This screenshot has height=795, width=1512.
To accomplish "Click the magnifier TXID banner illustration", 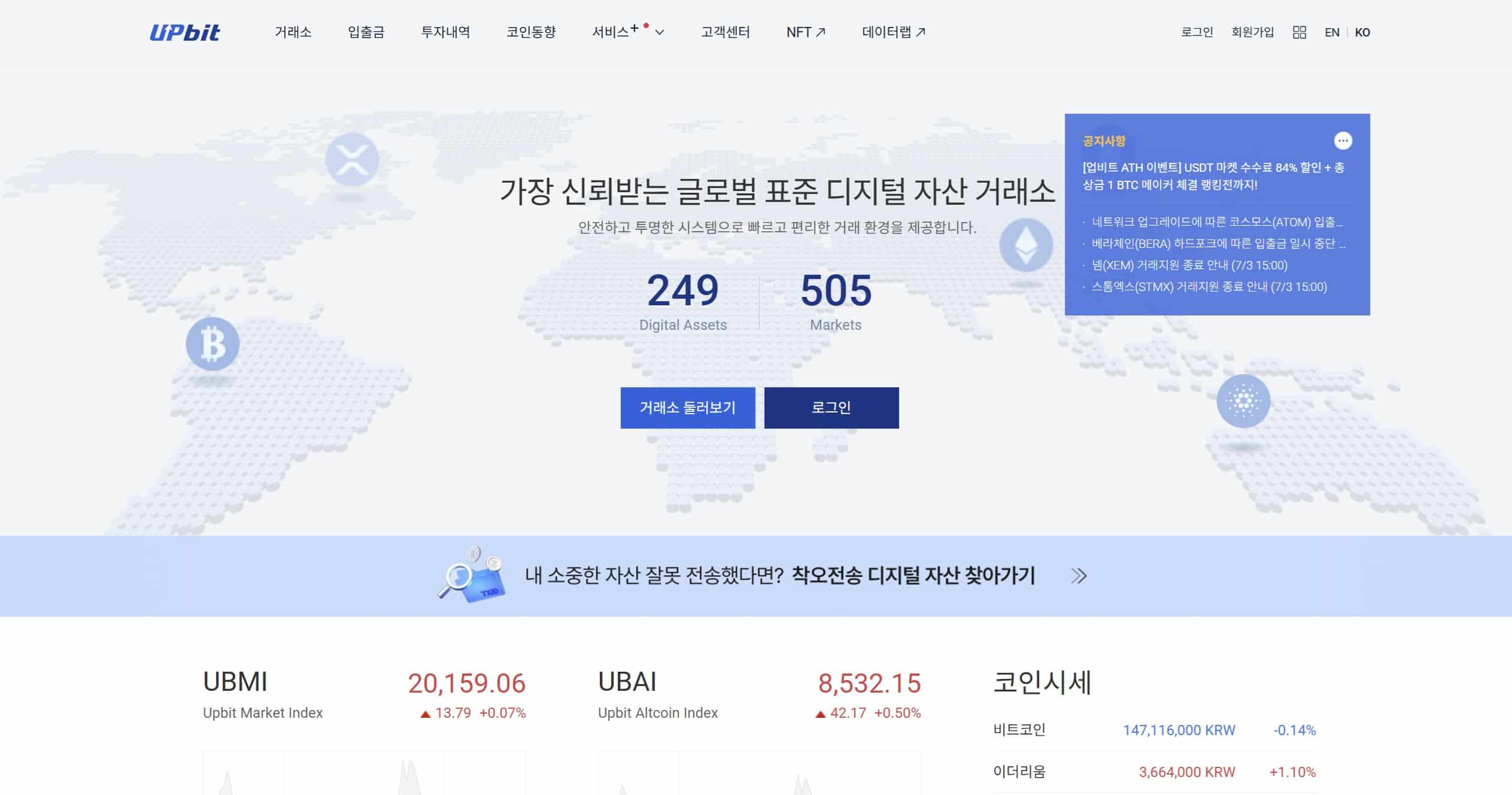I will [x=472, y=574].
